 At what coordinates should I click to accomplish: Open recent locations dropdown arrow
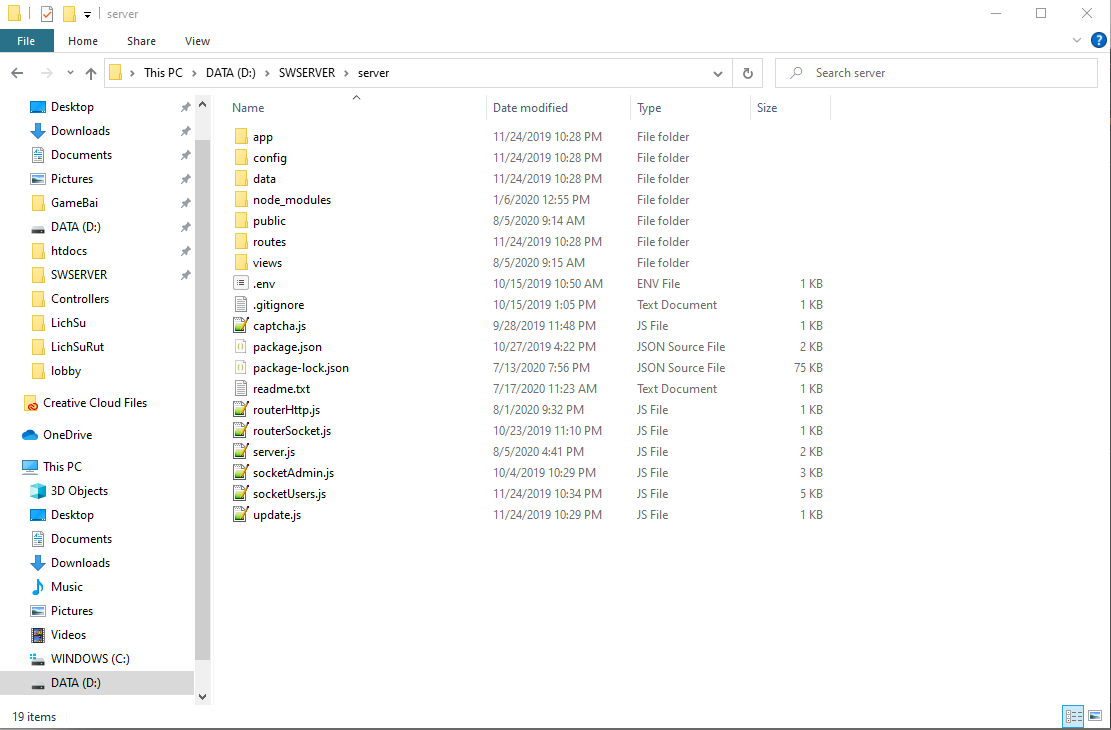70,73
